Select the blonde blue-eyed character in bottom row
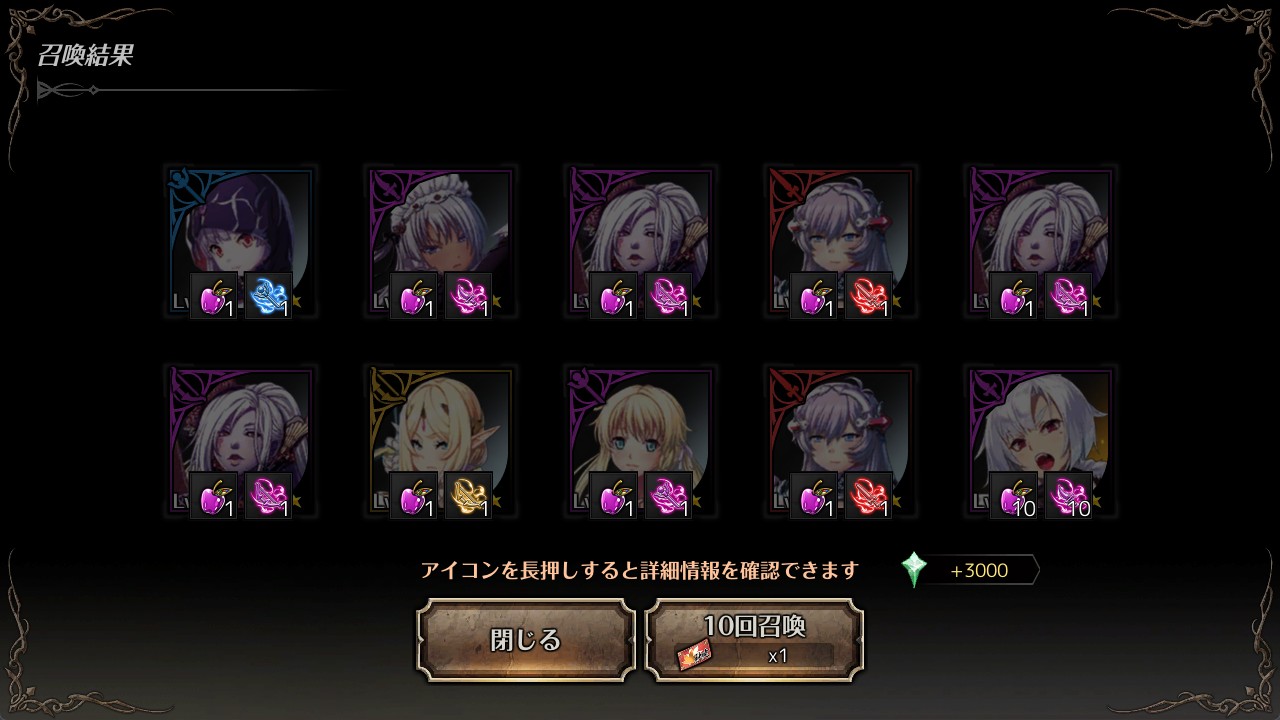This screenshot has height=720, width=1280. tap(640, 441)
